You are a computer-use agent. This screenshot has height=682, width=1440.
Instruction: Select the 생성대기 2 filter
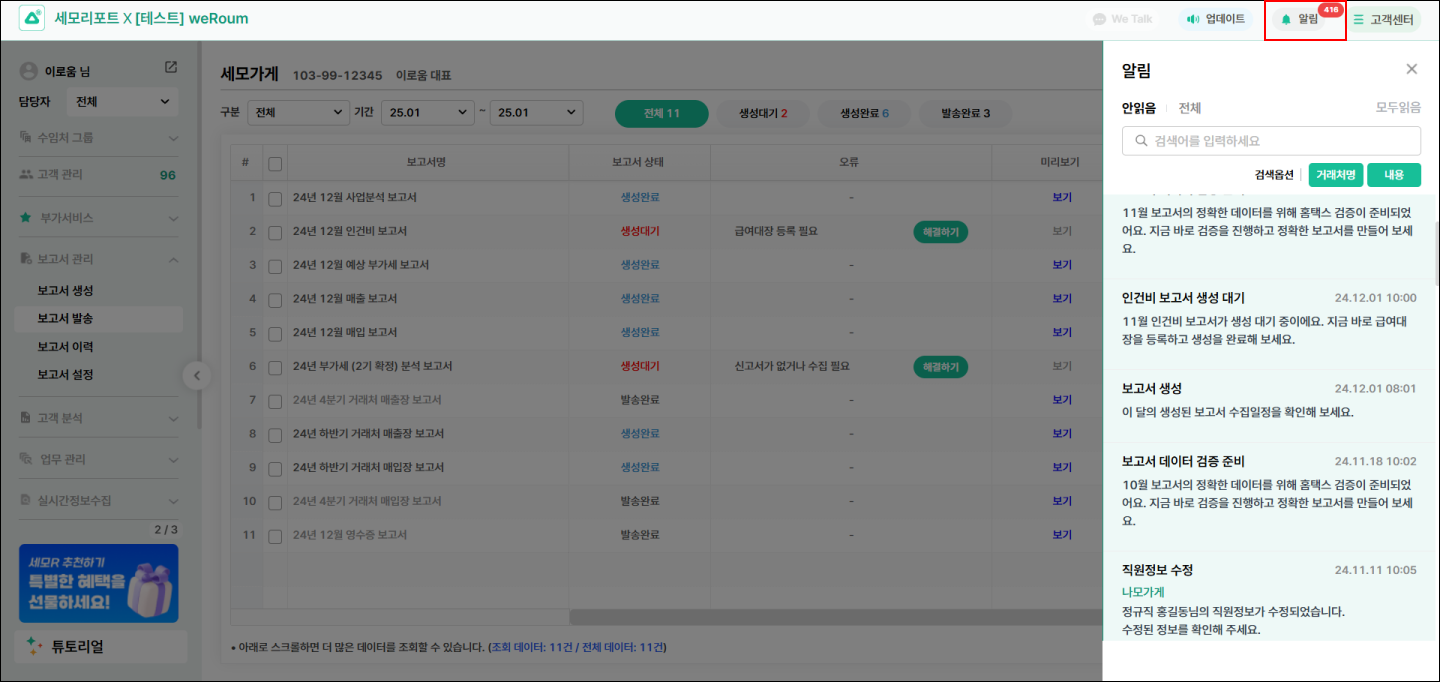tap(763, 113)
